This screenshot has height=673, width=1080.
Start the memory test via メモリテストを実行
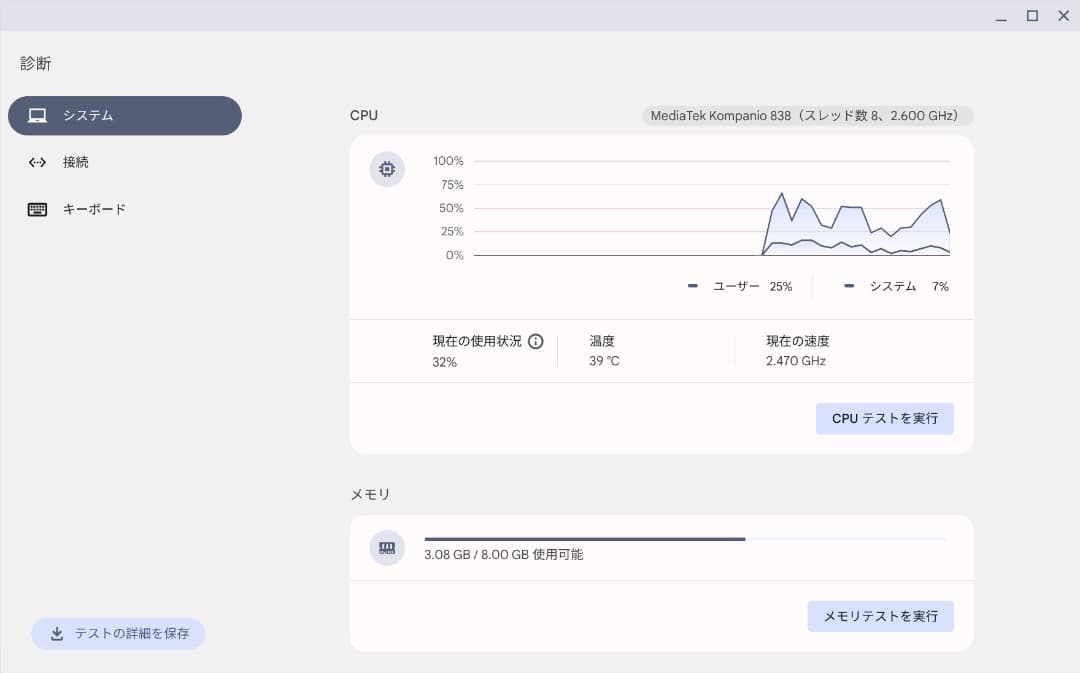(880, 616)
